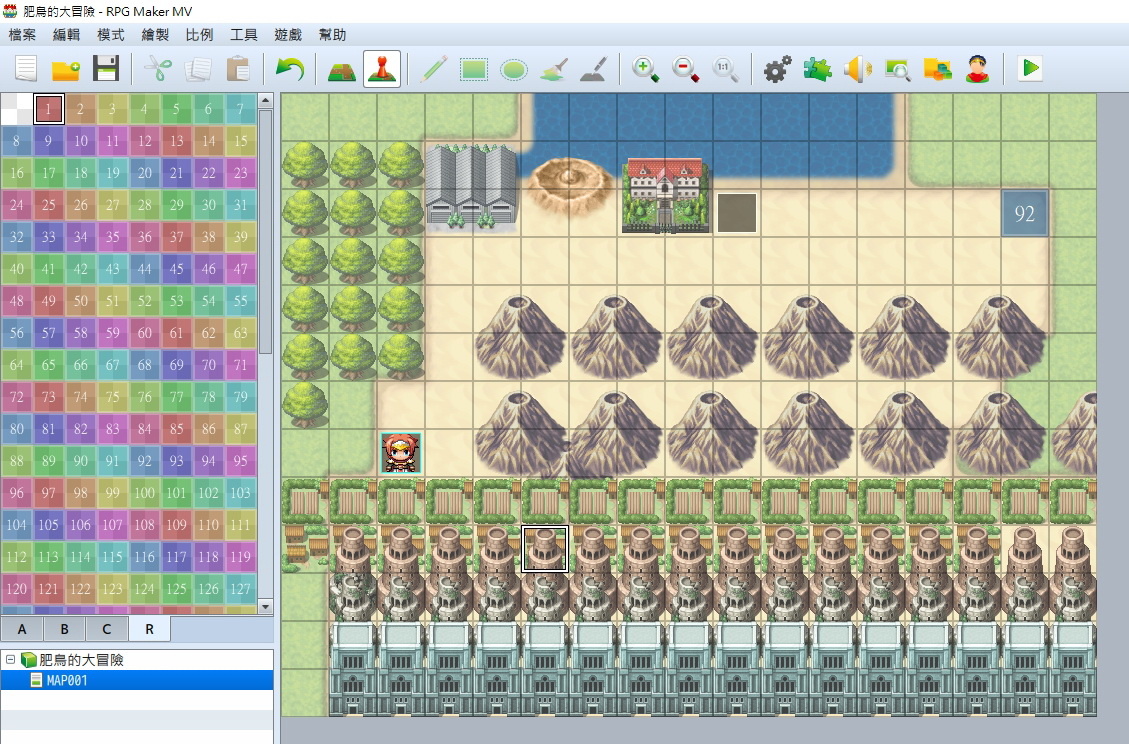Click the gray event square beside mansion
This screenshot has width=1129, height=744.
(x=737, y=213)
